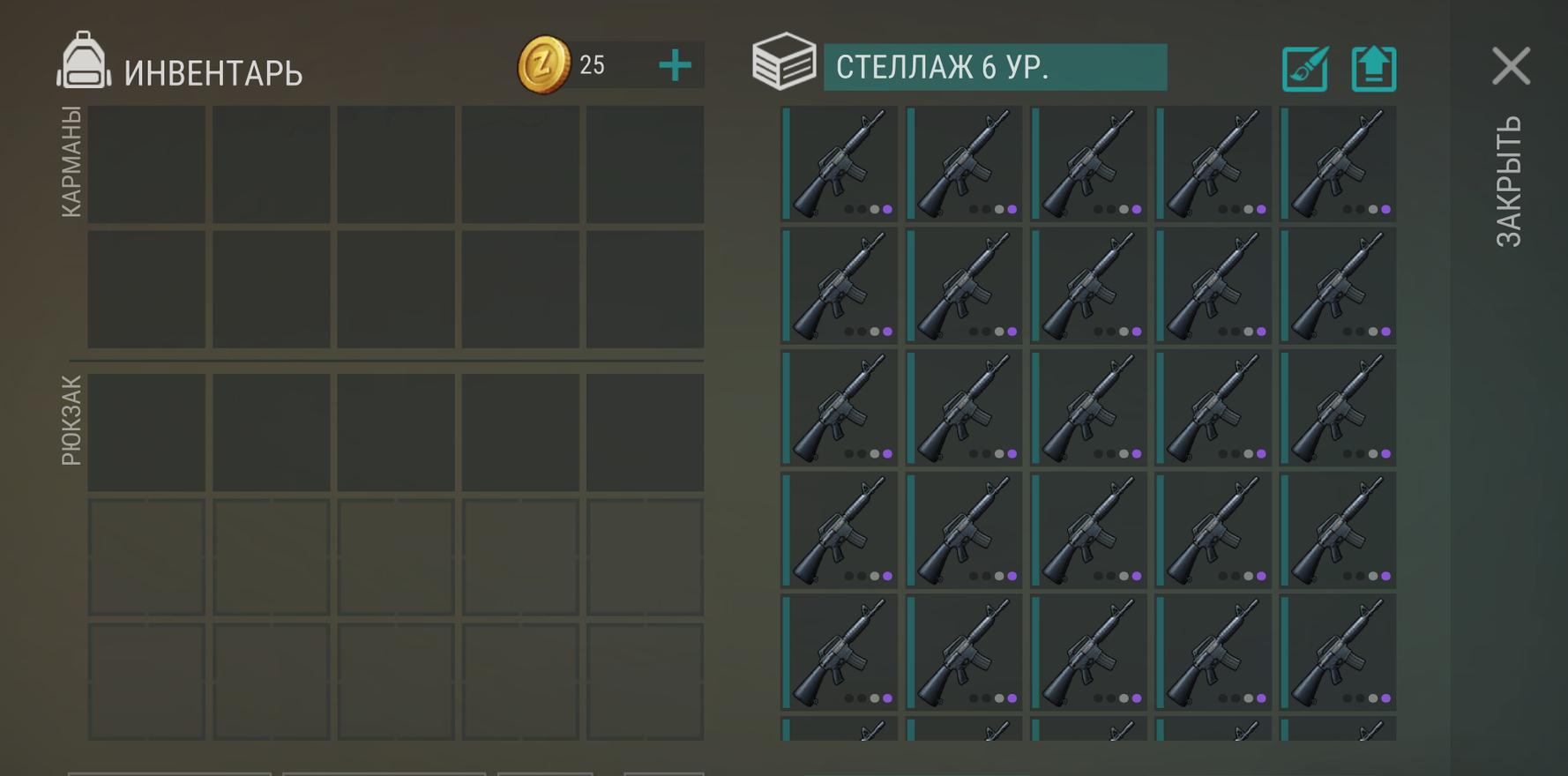Open the paint brush customize icon
Image resolution: width=1568 pixels, height=776 pixels.
[x=1305, y=69]
